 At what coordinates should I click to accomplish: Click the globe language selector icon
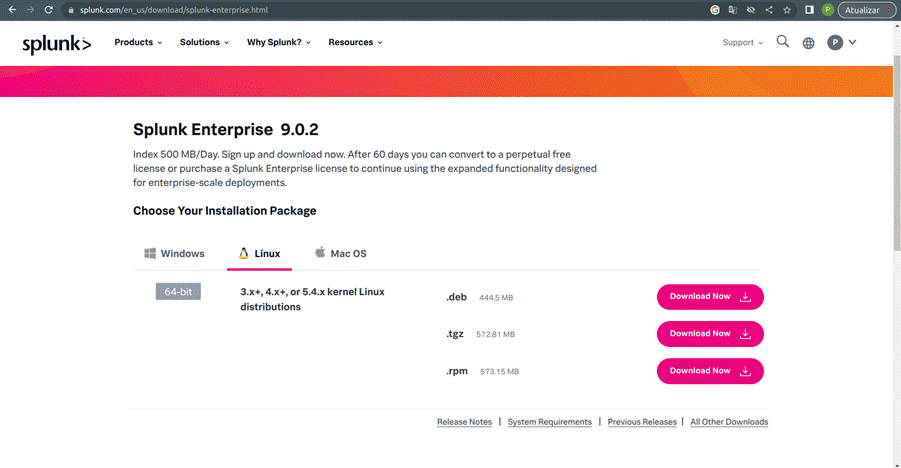(x=808, y=43)
